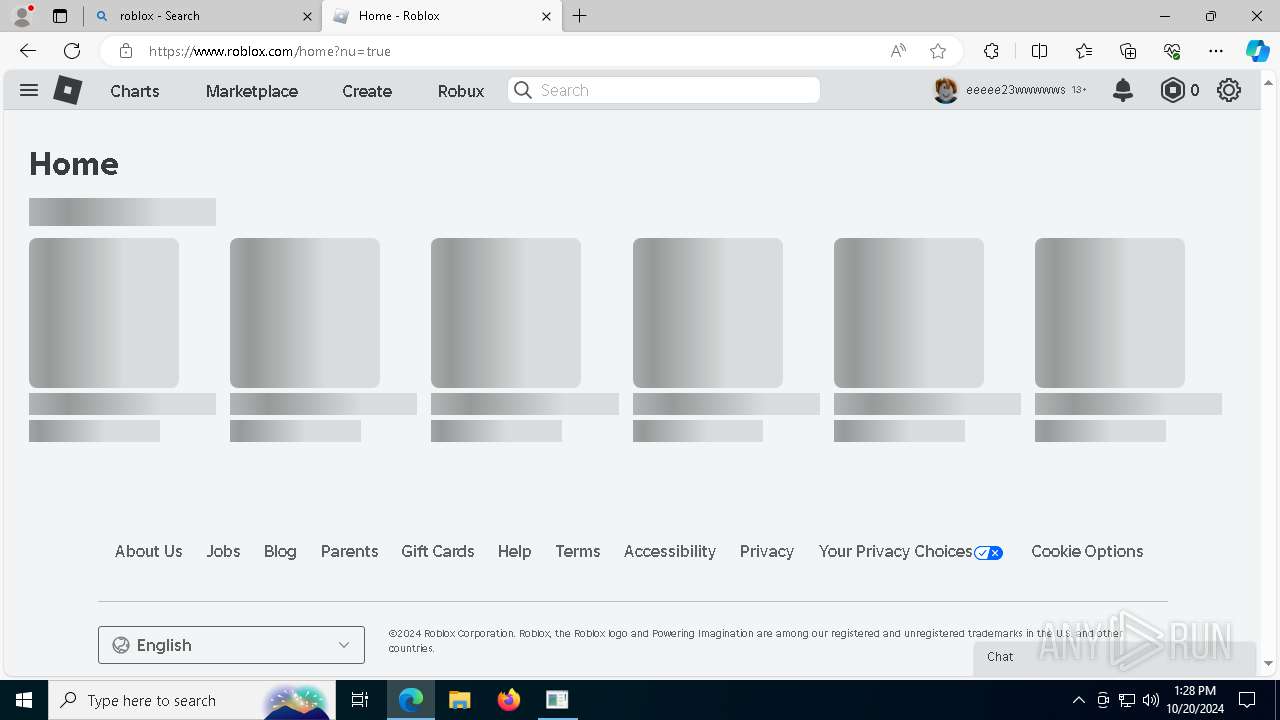Screen dimensions: 1280x720
Task: Add this page to favorites
Action: point(938,51)
